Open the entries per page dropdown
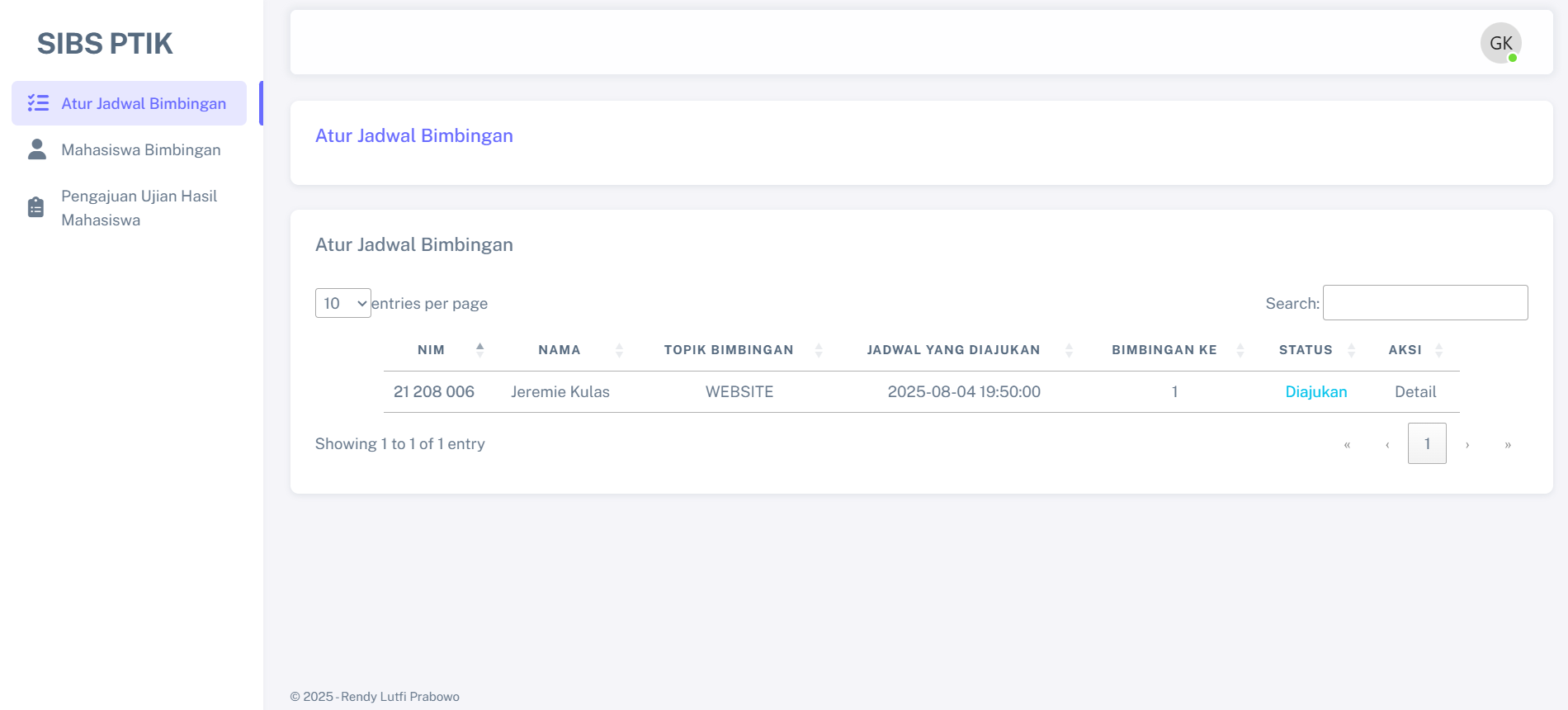The image size is (1568, 710). click(343, 303)
